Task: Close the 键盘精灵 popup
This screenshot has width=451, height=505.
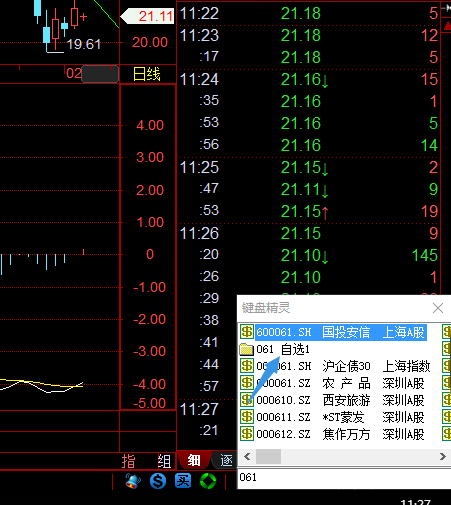Action: tap(438, 308)
